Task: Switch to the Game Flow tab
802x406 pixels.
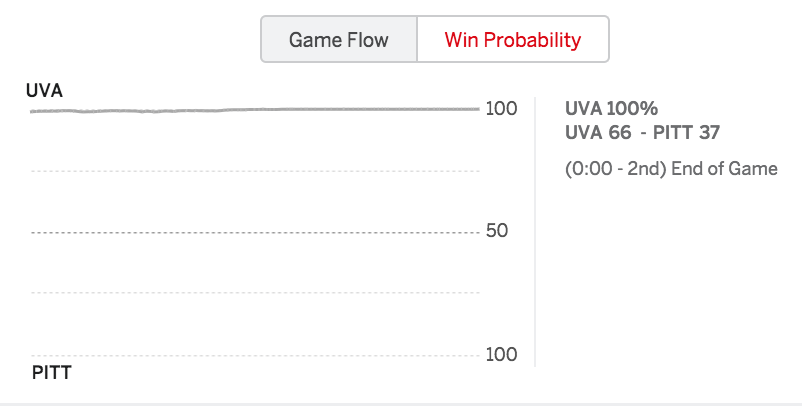Action: tap(339, 39)
